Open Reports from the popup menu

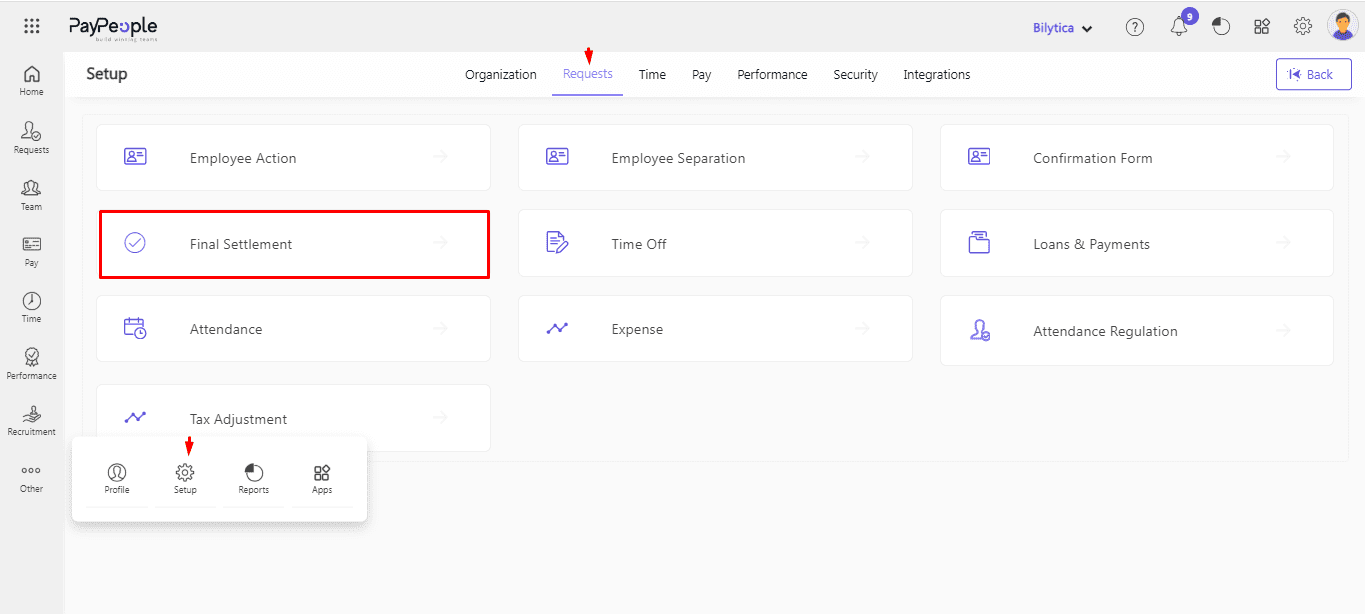(253, 479)
